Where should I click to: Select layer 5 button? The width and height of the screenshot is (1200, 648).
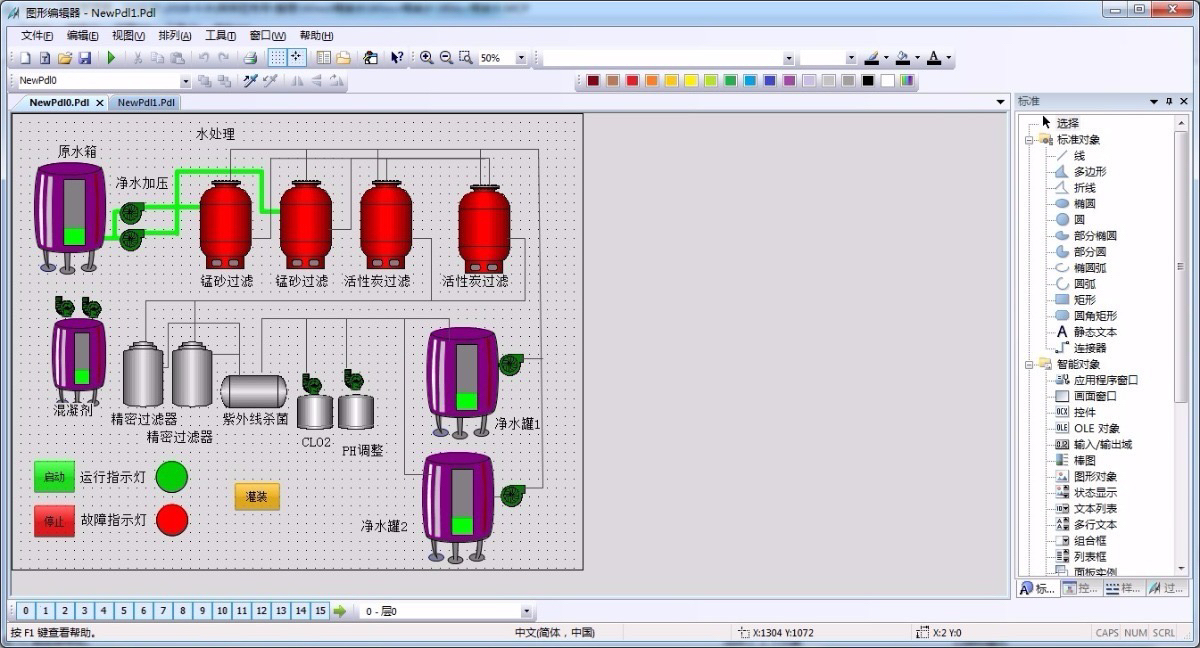click(123, 611)
